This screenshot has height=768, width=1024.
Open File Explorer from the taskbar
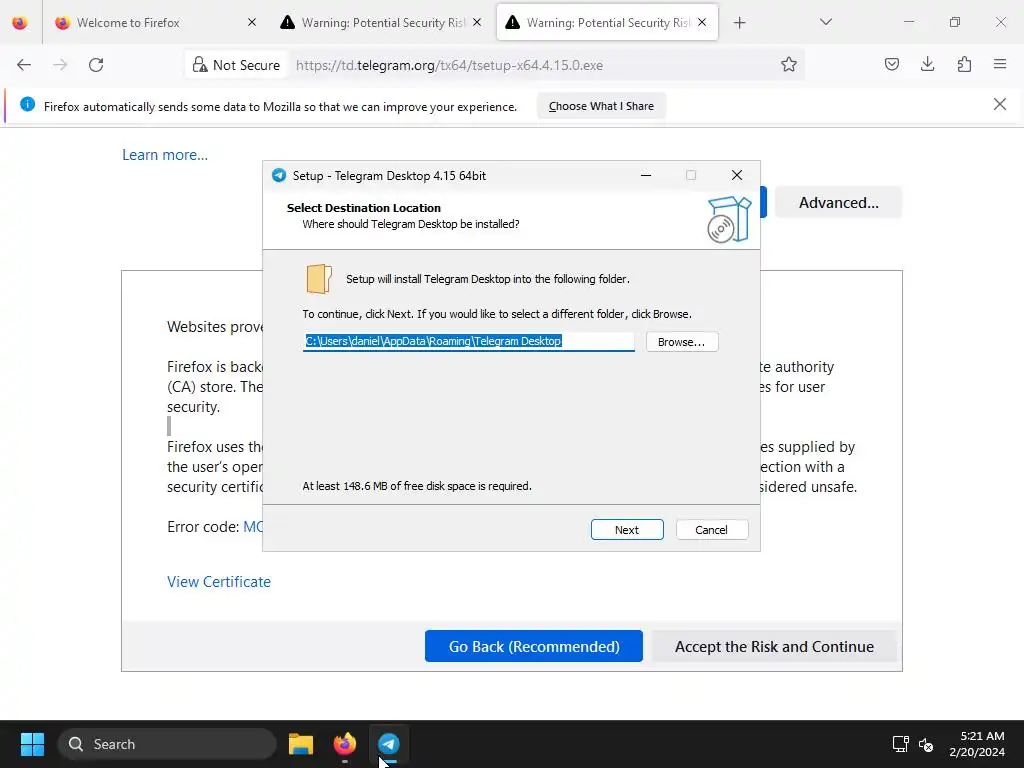301,744
